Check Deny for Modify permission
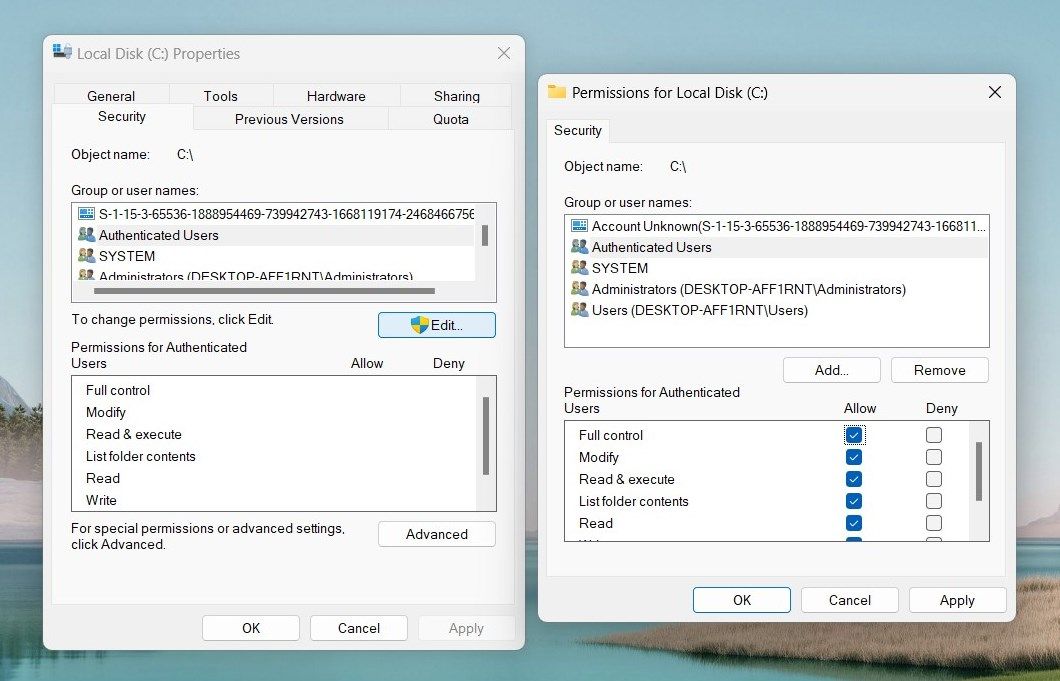Viewport: 1060px width, 681px height. pyautogui.click(x=934, y=457)
